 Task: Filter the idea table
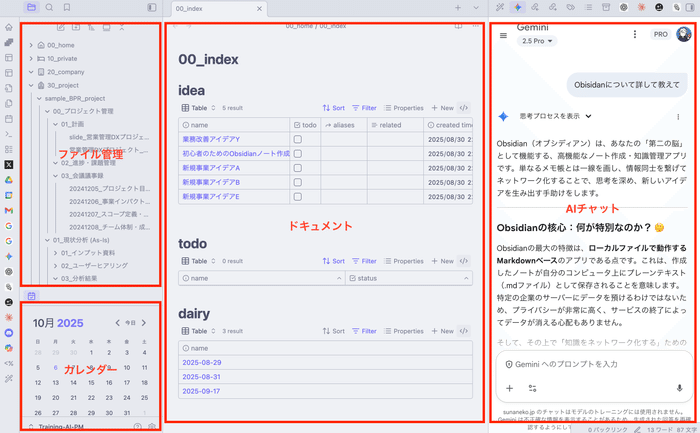click(x=364, y=108)
